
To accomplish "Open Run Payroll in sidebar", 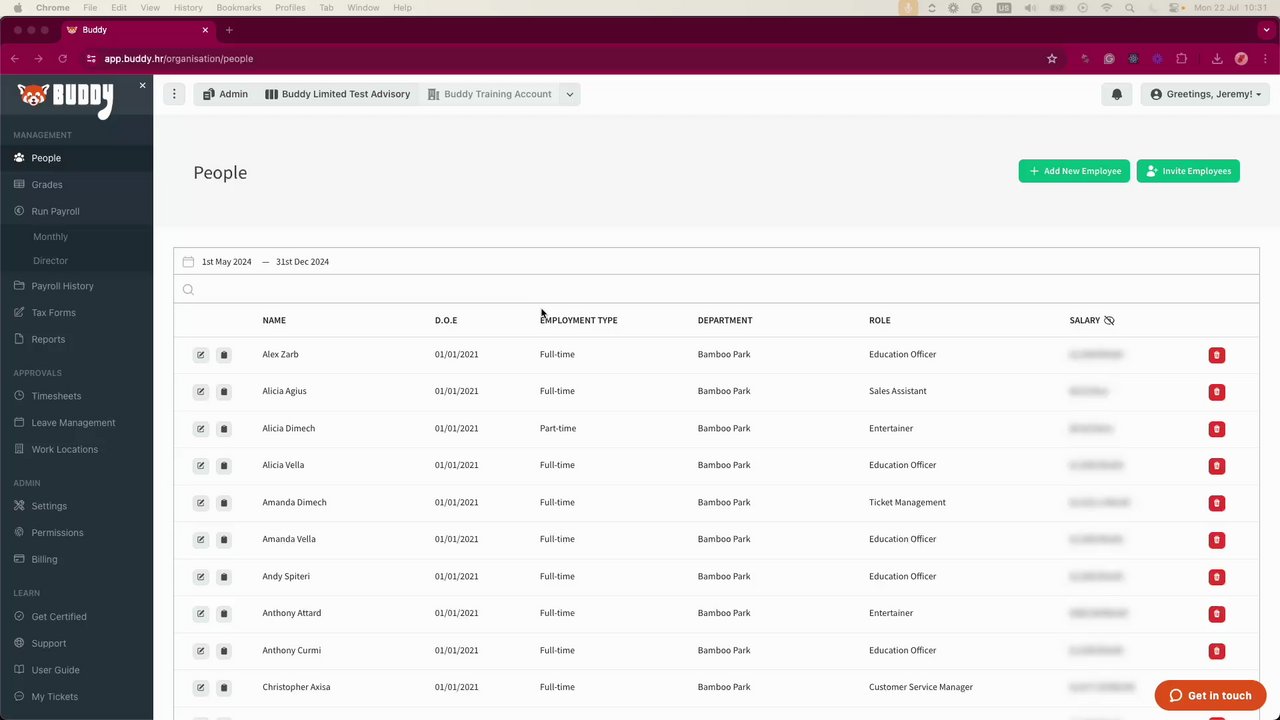I will 55,212.
